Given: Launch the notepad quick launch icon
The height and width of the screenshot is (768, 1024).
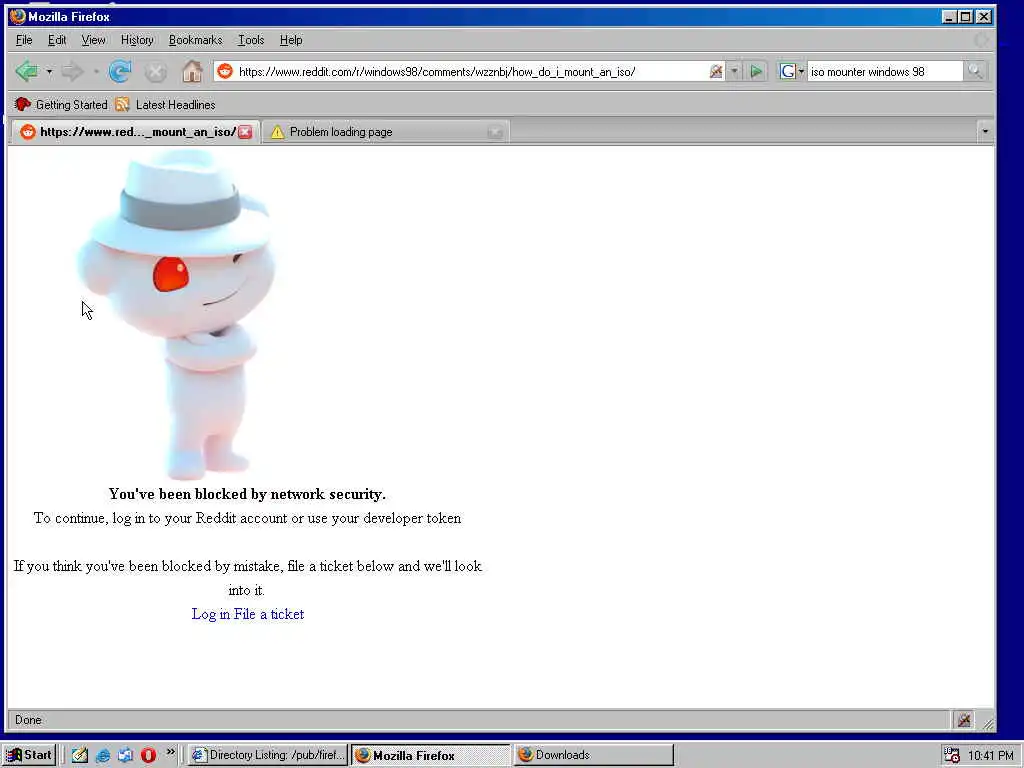Looking at the screenshot, I should tap(80, 755).
